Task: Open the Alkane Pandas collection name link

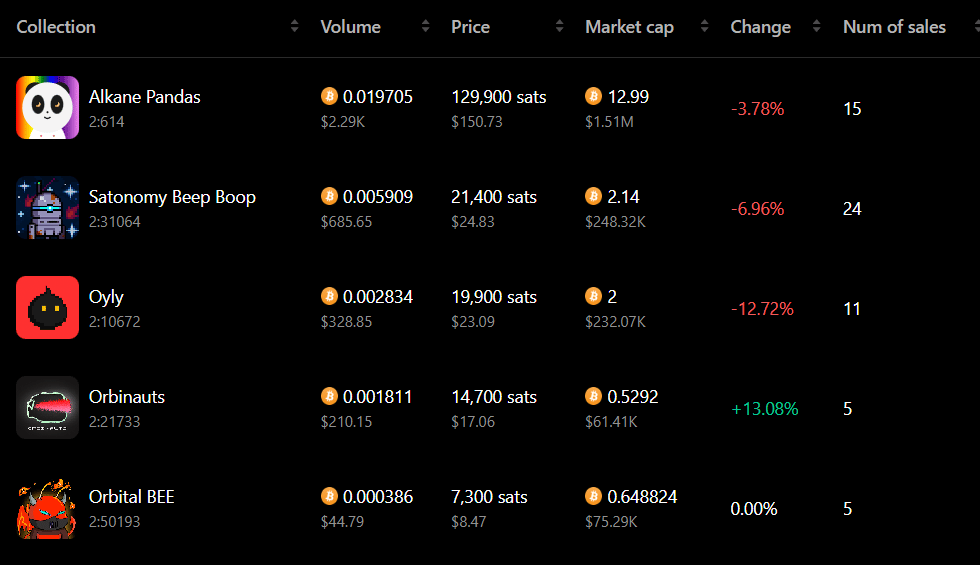Action: [x=144, y=97]
